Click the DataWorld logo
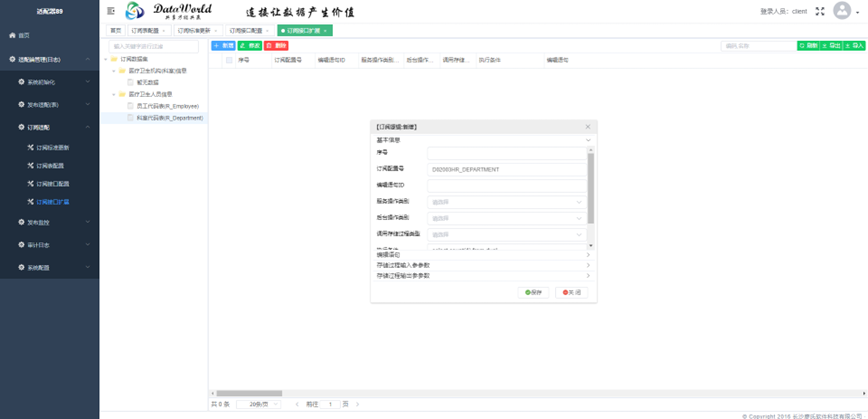 click(168, 11)
